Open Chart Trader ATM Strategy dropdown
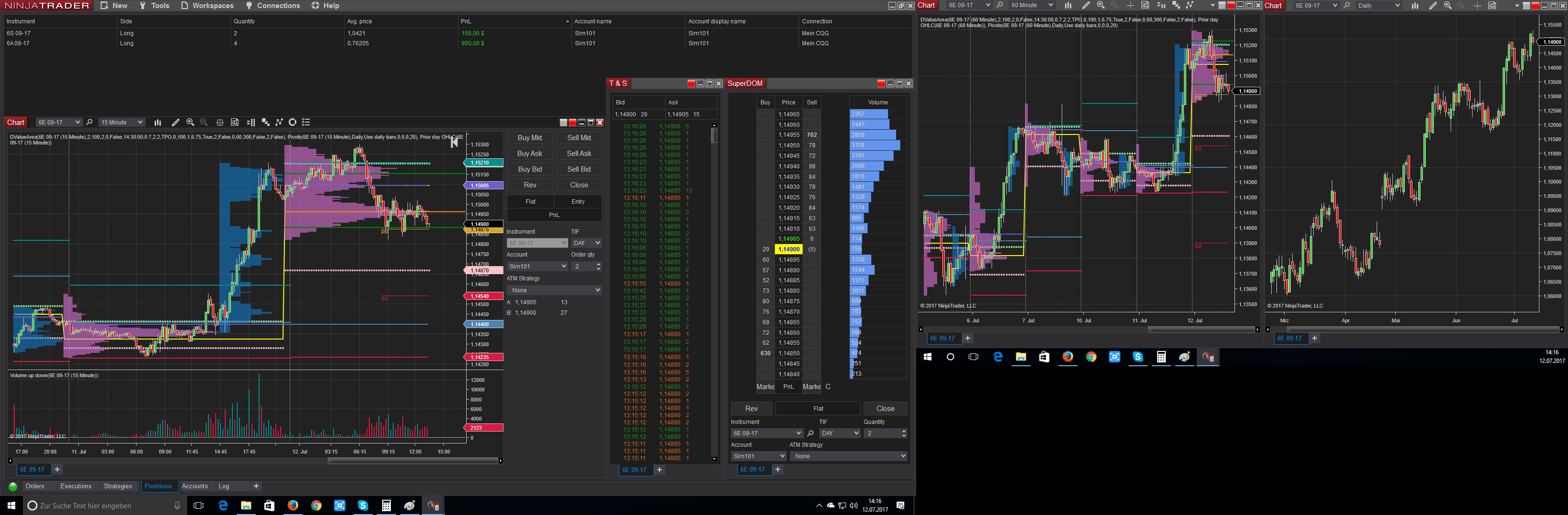This screenshot has width=1568, height=515. click(x=554, y=290)
